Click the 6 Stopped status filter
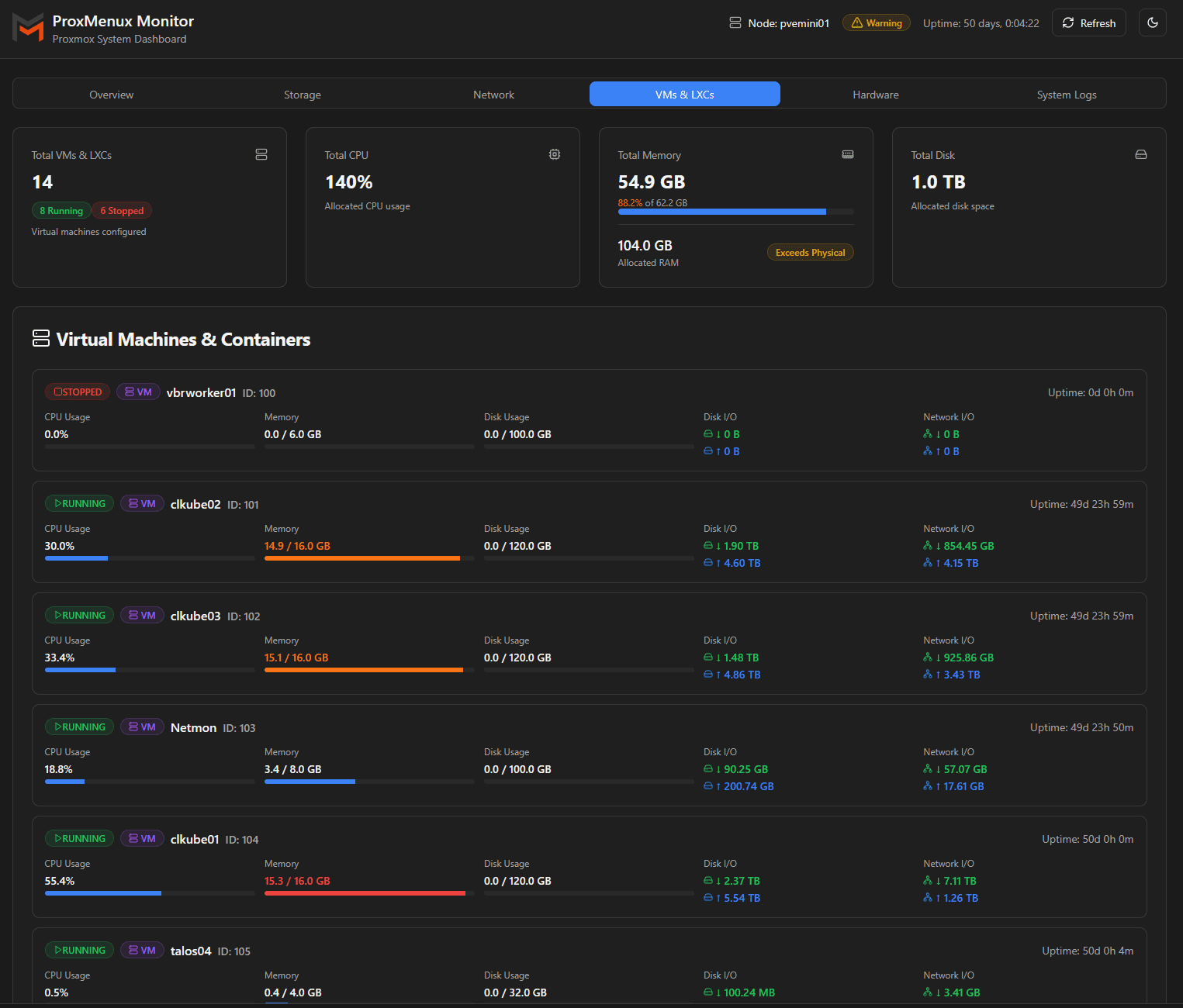Viewport: 1183px width, 1008px height. 122,210
